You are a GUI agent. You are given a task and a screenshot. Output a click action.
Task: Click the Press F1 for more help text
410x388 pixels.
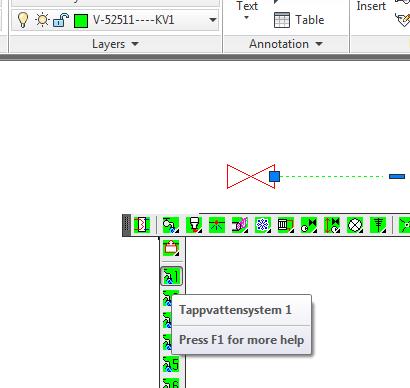pyautogui.click(x=242, y=340)
